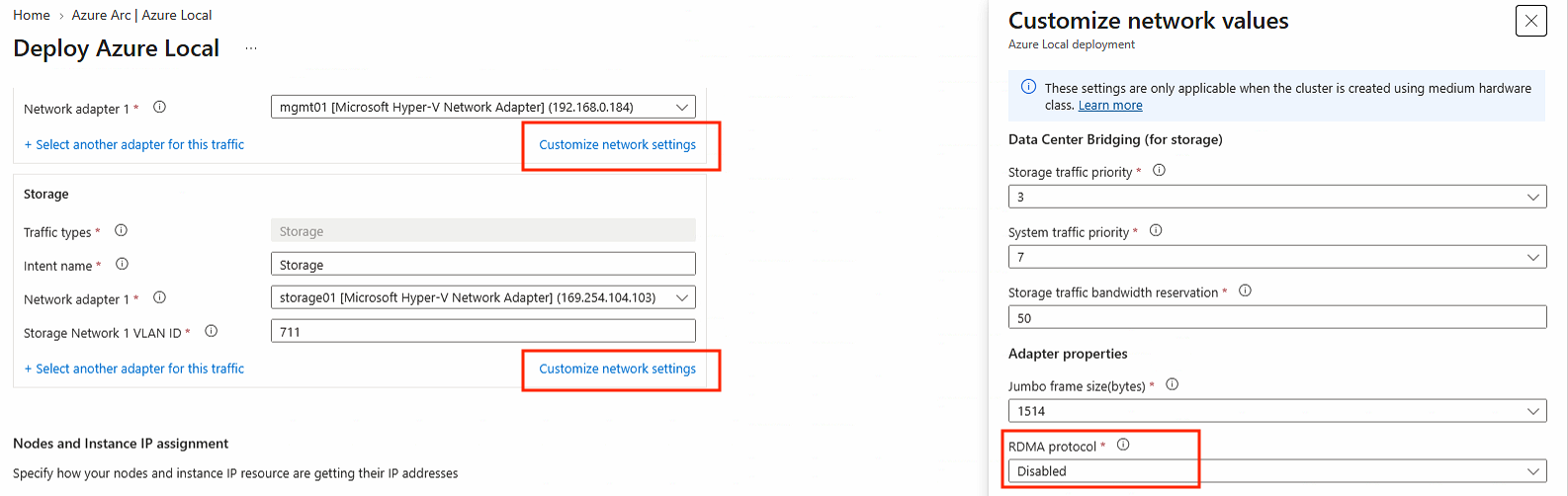Screen dimensions: 1568x496
Task: Click info icon next to Storage traffic priority
Action: 1160,170
